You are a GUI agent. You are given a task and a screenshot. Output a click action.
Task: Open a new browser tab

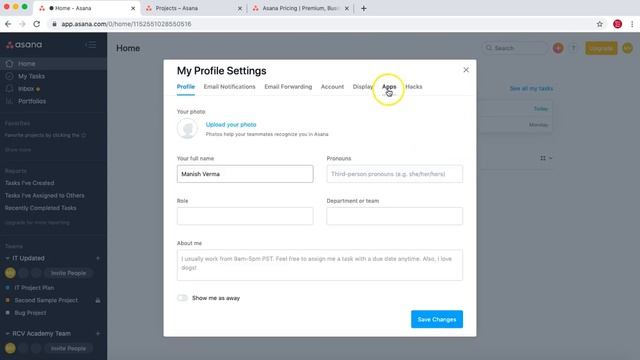364,8
